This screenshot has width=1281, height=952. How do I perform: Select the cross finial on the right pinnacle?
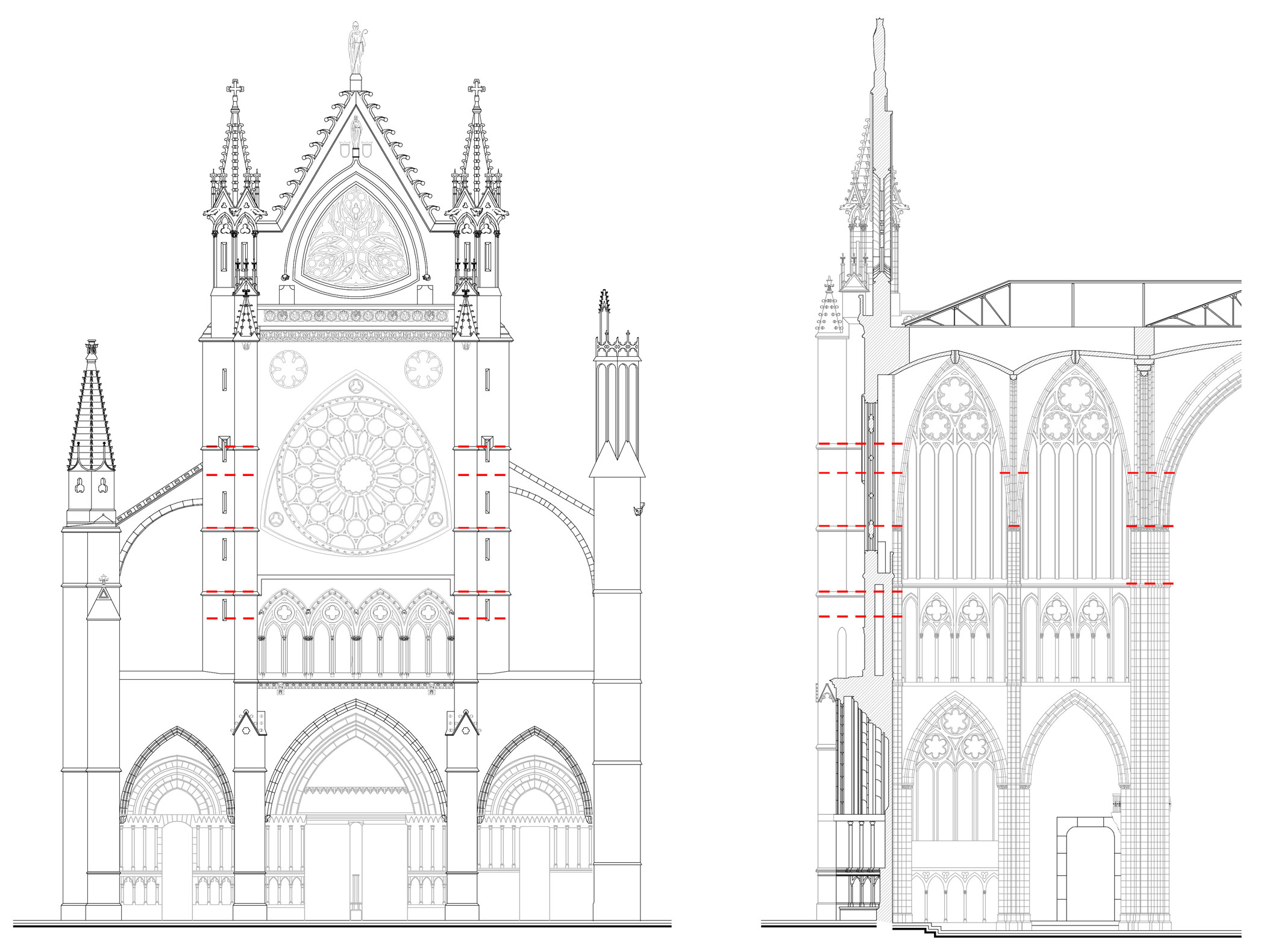(477, 87)
